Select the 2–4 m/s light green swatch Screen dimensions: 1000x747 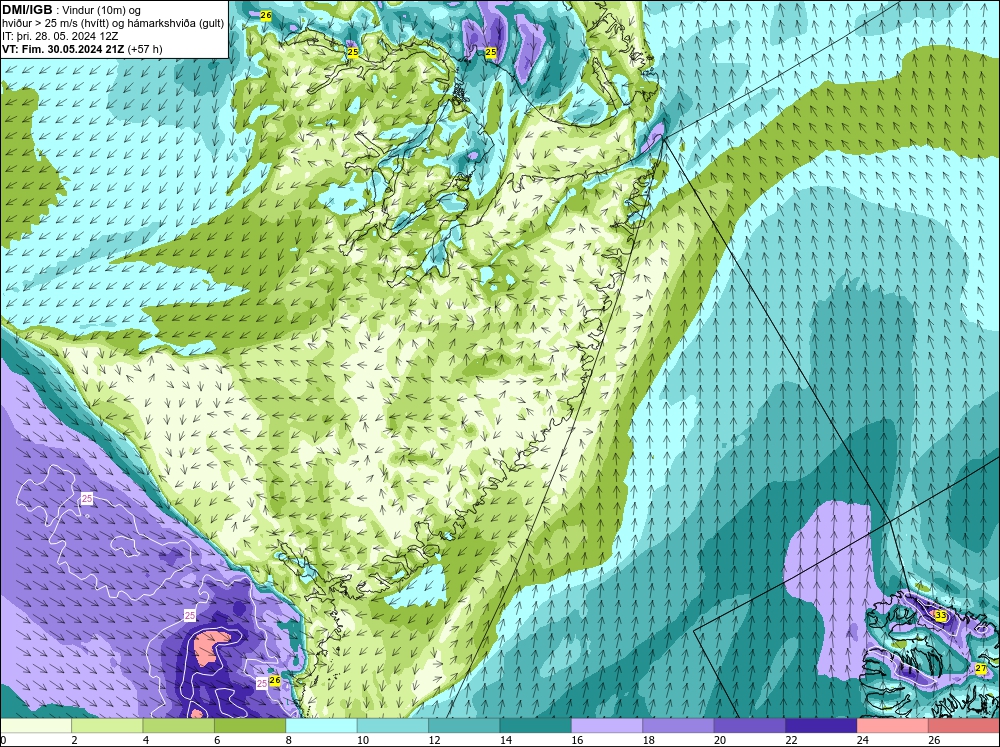[x=107, y=726]
